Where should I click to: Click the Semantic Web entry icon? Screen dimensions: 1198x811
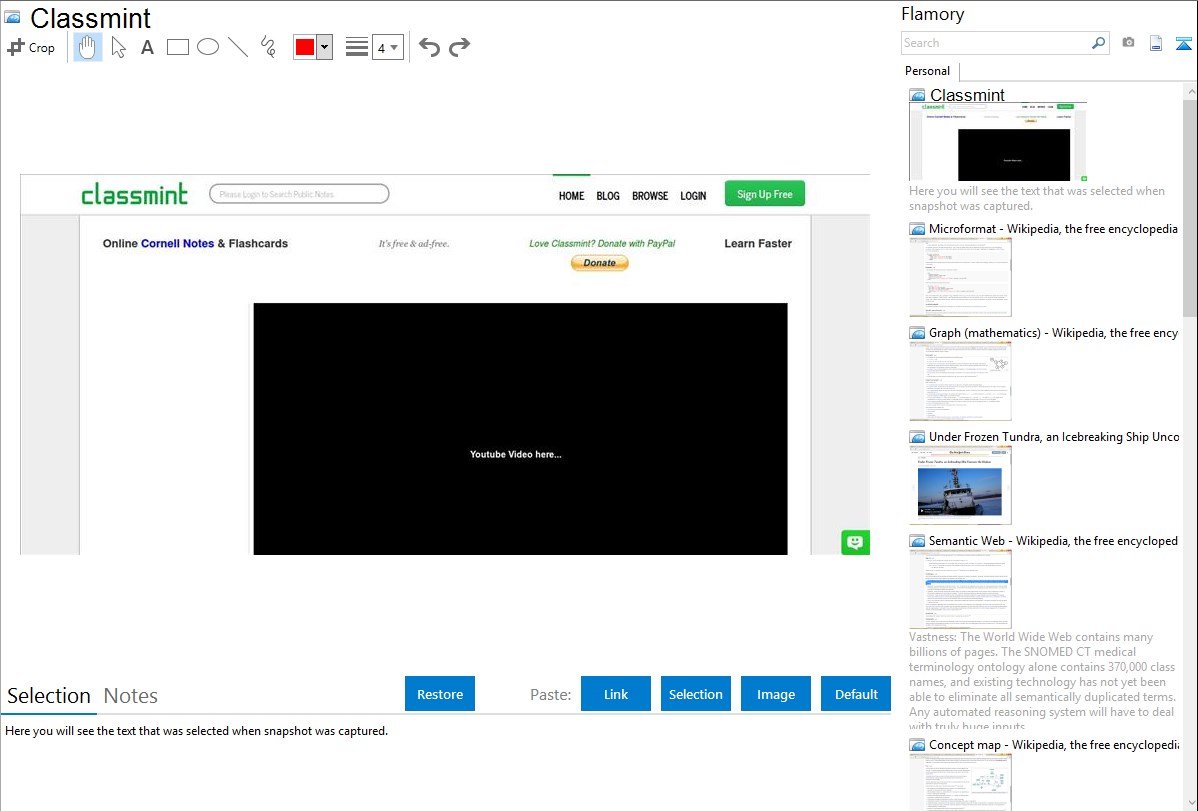pos(917,540)
